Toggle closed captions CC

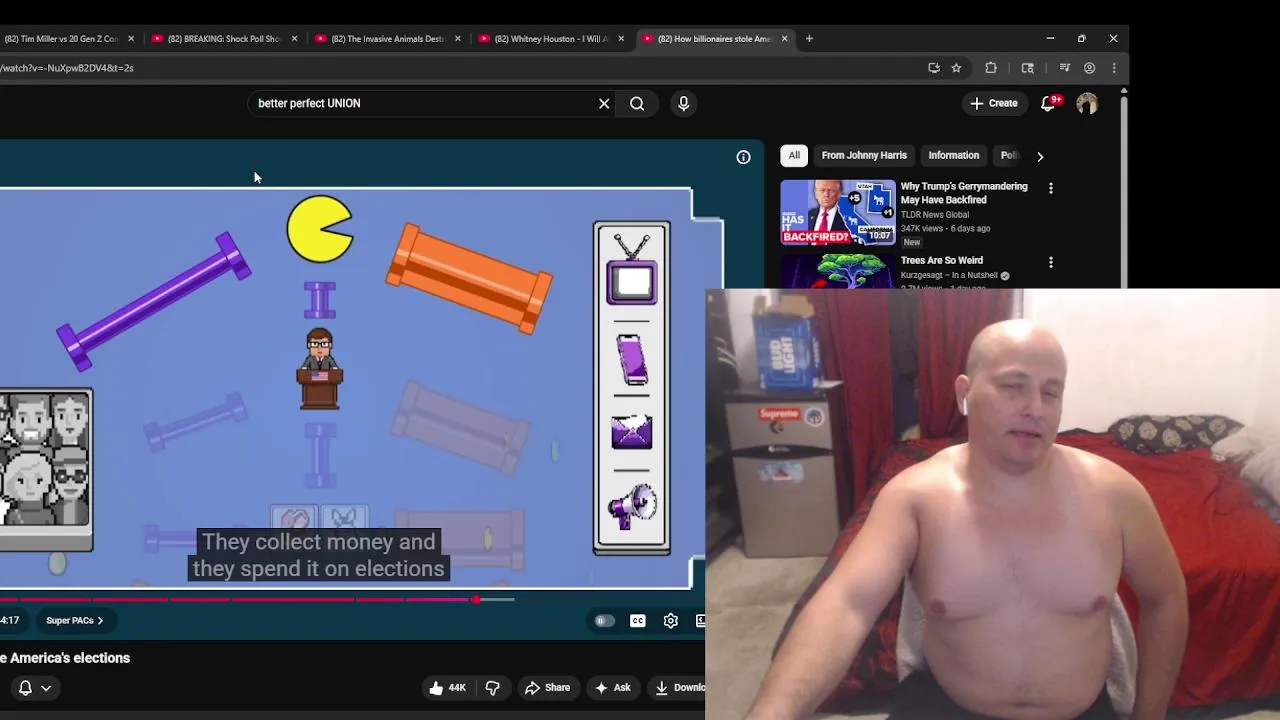point(638,621)
